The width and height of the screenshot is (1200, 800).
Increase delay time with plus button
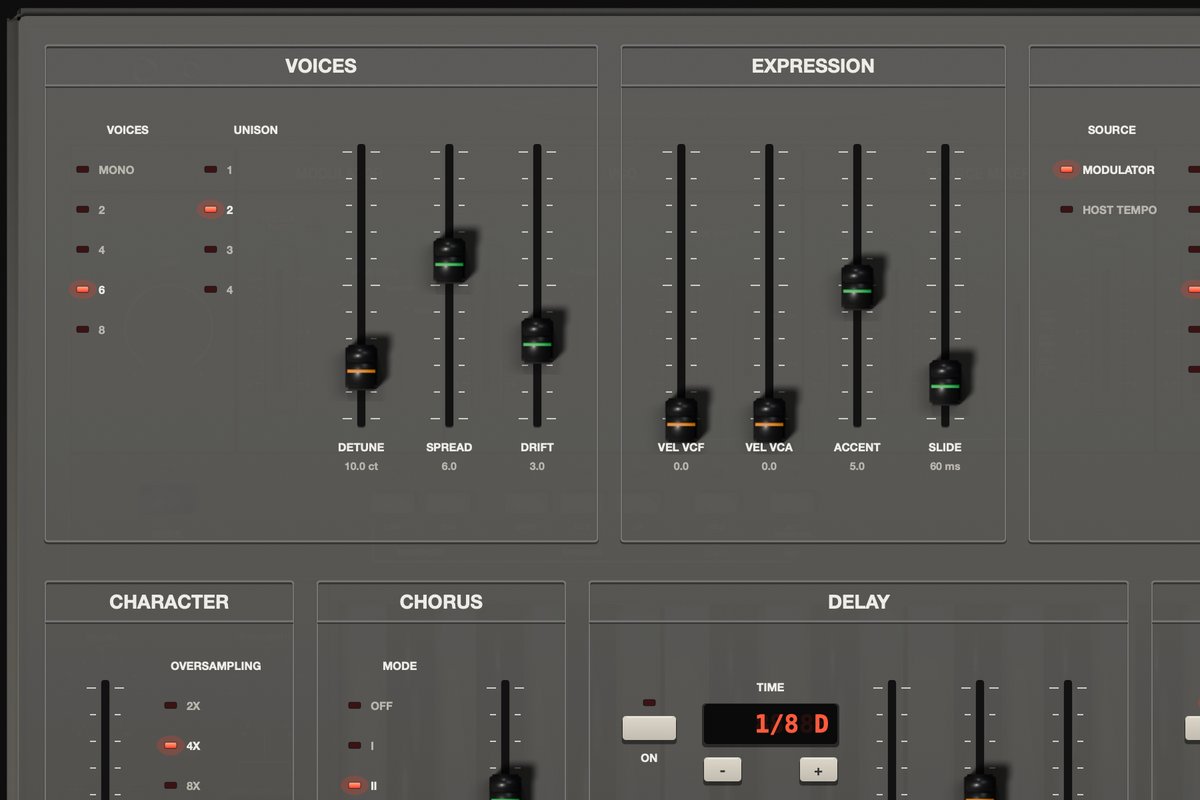pos(818,770)
